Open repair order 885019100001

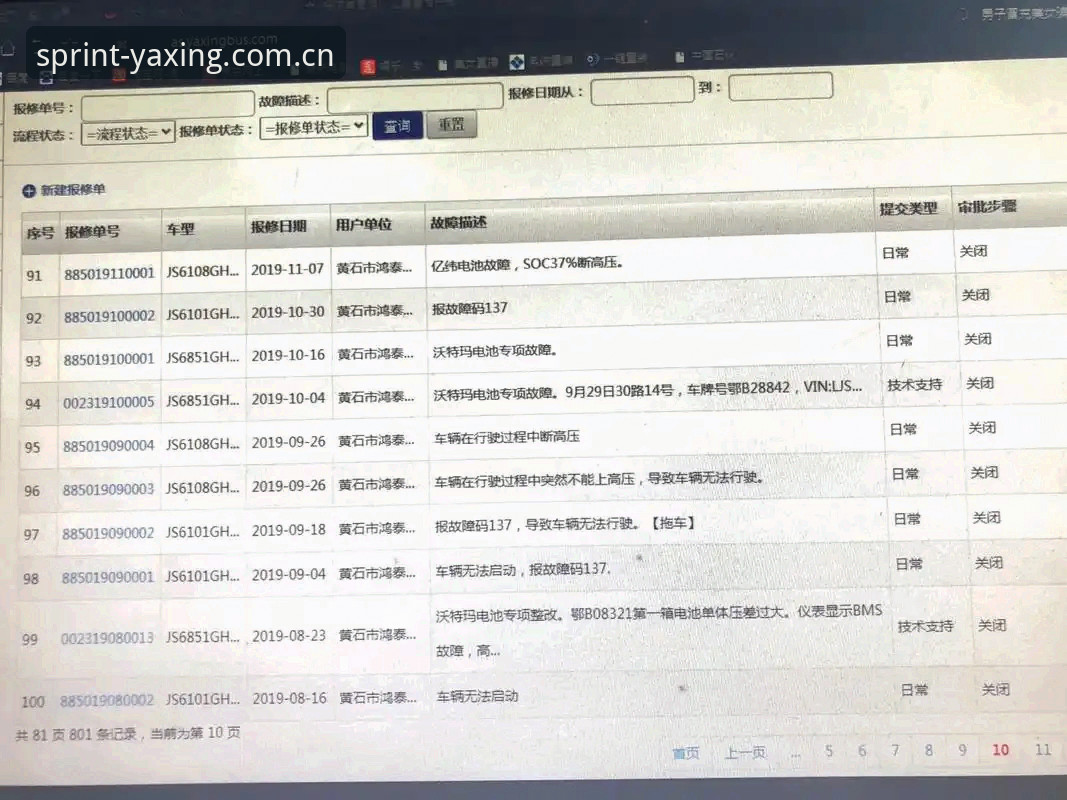(x=109, y=359)
